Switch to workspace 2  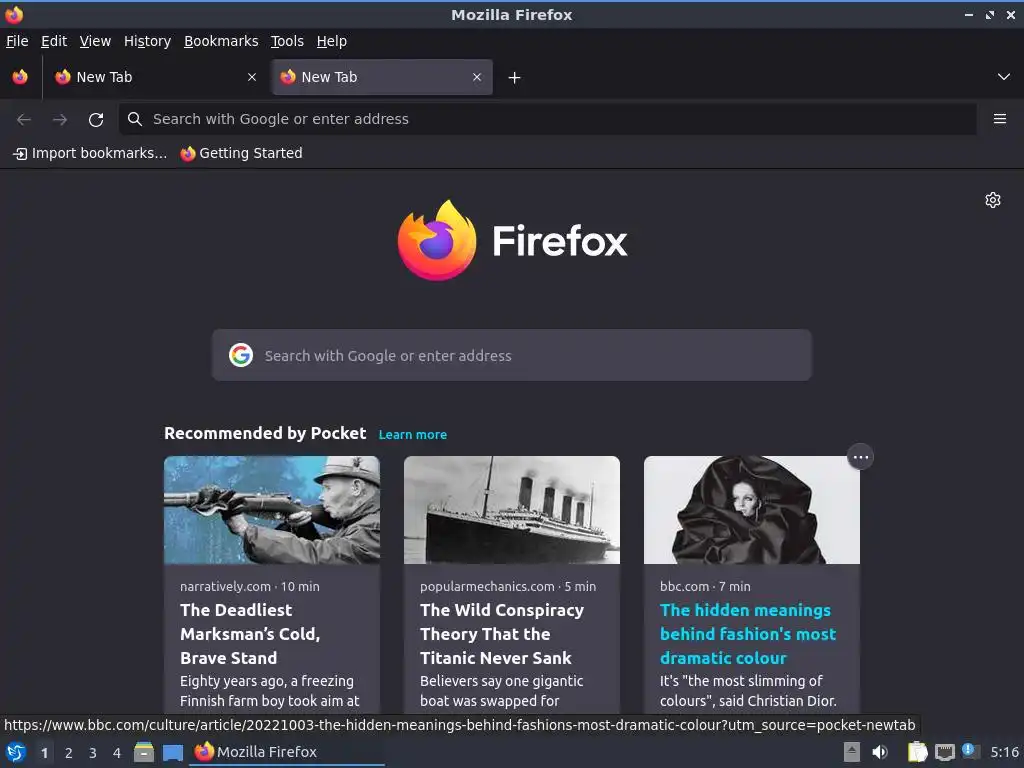[69, 753]
